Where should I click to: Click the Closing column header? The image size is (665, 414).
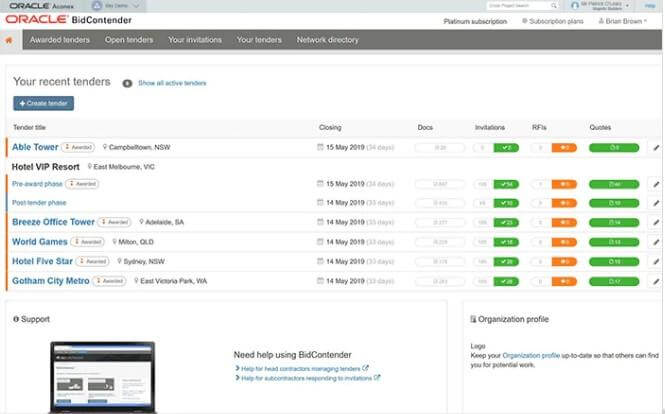coord(330,127)
